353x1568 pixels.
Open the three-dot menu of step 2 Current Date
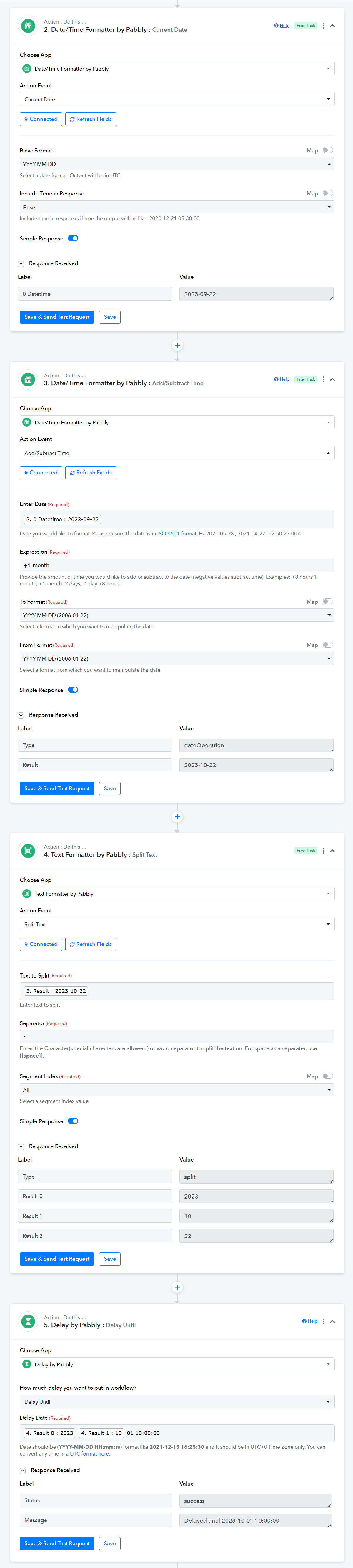323,26
